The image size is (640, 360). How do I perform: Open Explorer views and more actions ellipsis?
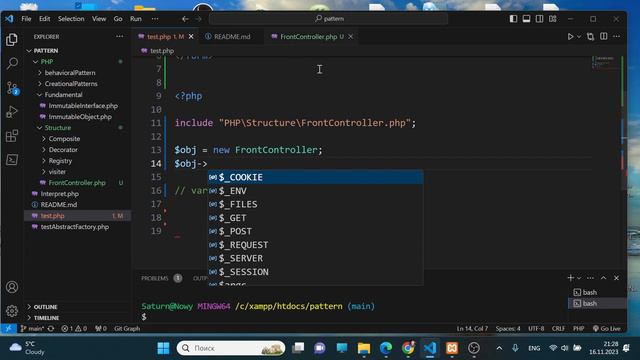[x=119, y=37]
